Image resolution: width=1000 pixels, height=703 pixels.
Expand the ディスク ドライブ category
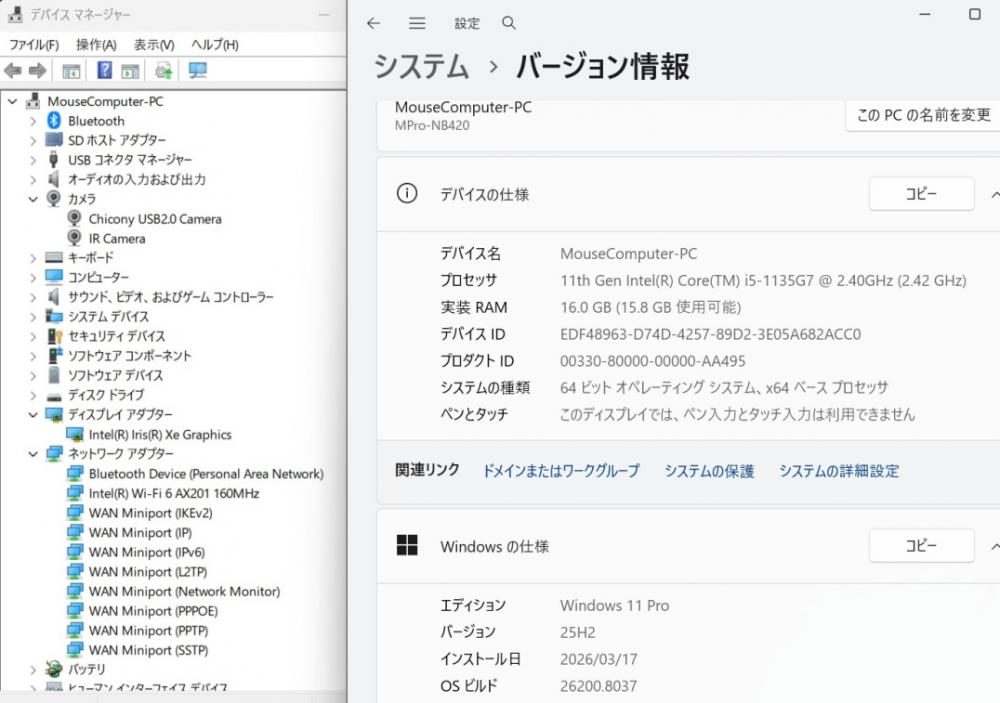tap(32, 395)
